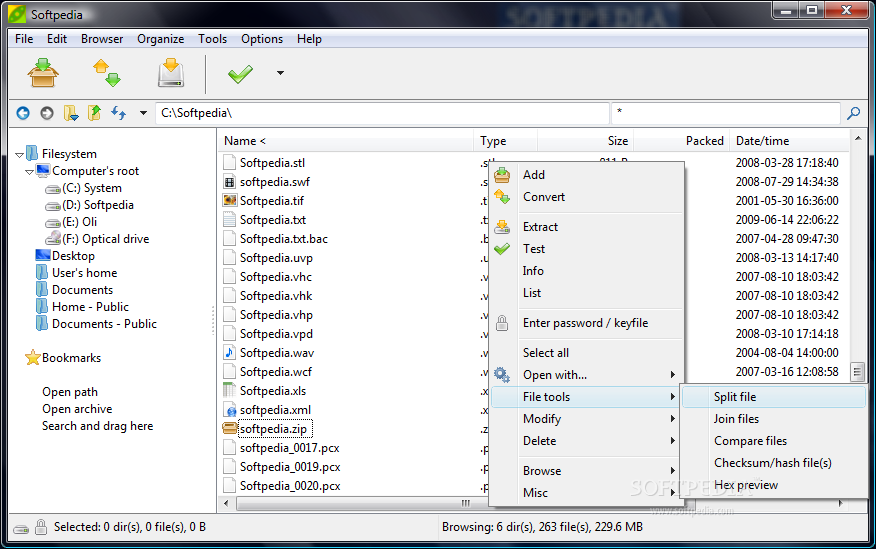
Task: Go forward with the grey forward arrow
Action: [x=47, y=113]
